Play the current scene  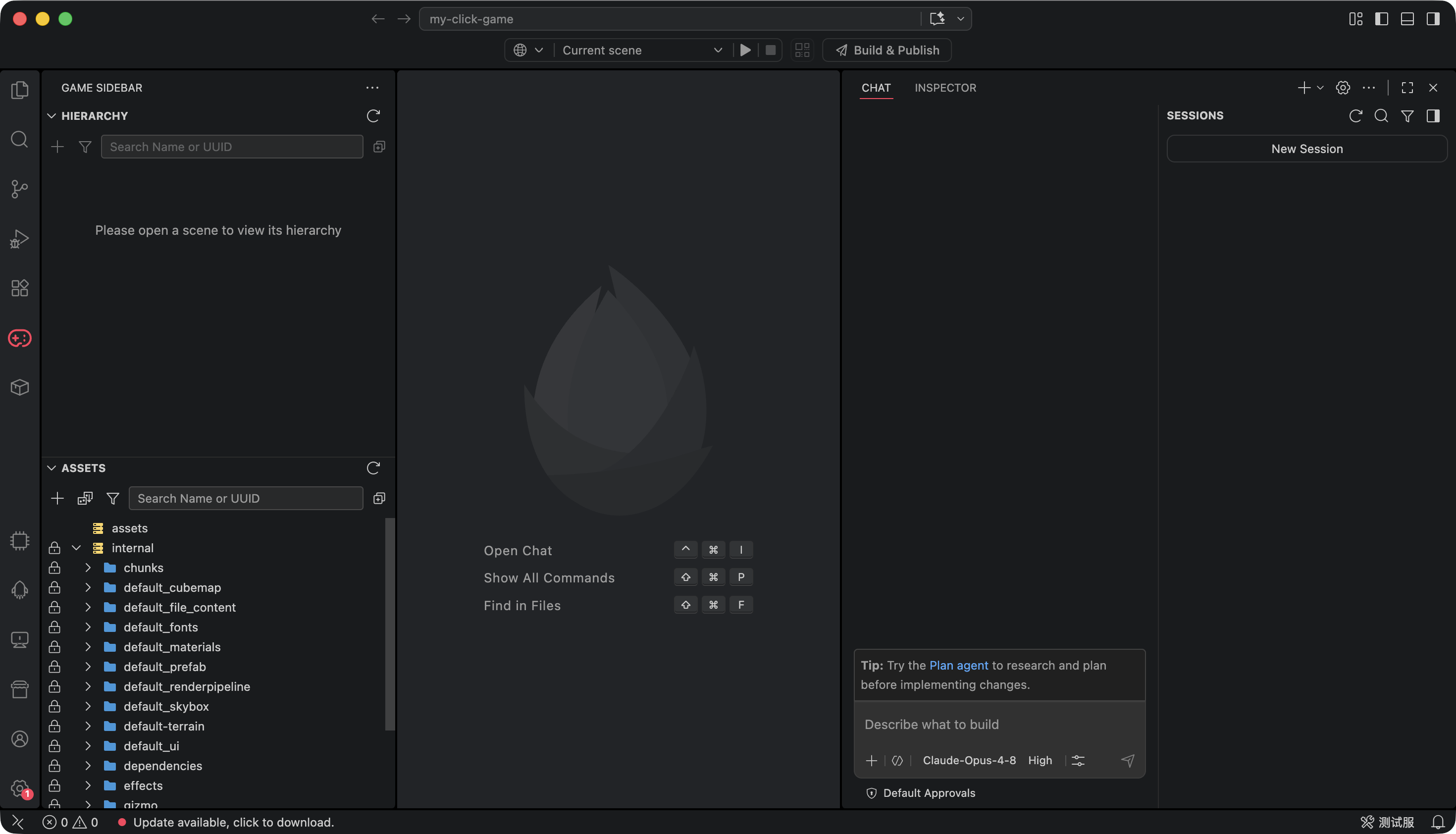pos(745,51)
